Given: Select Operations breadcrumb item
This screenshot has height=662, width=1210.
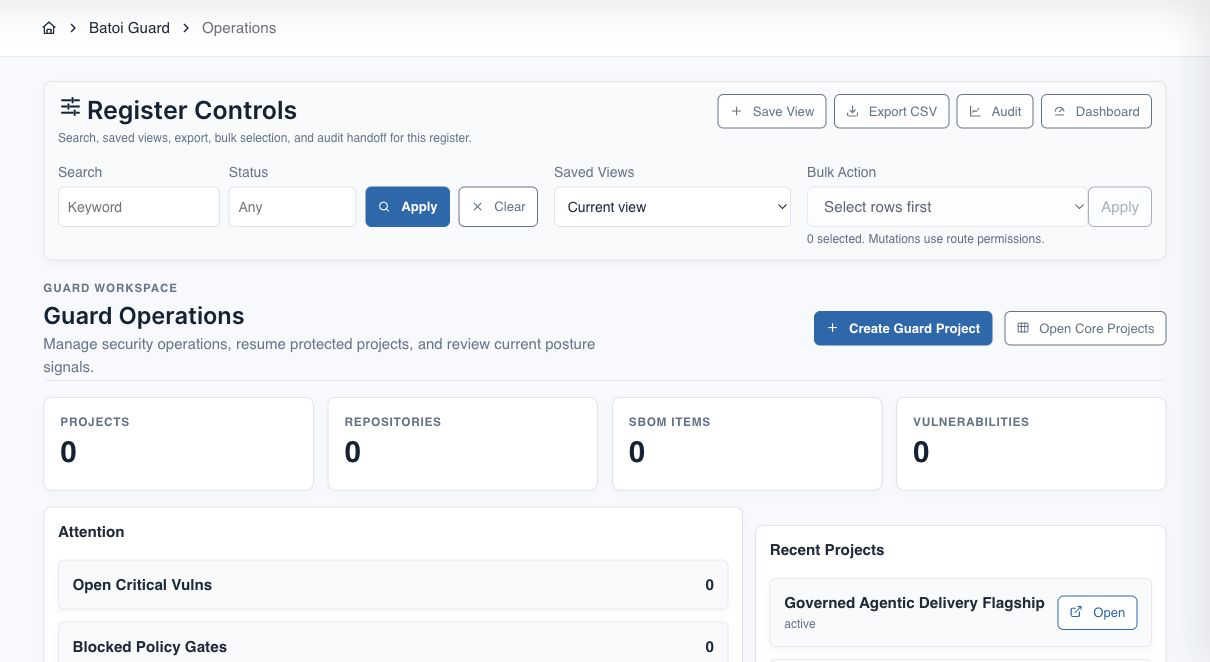Looking at the screenshot, I should click(239, 28).
